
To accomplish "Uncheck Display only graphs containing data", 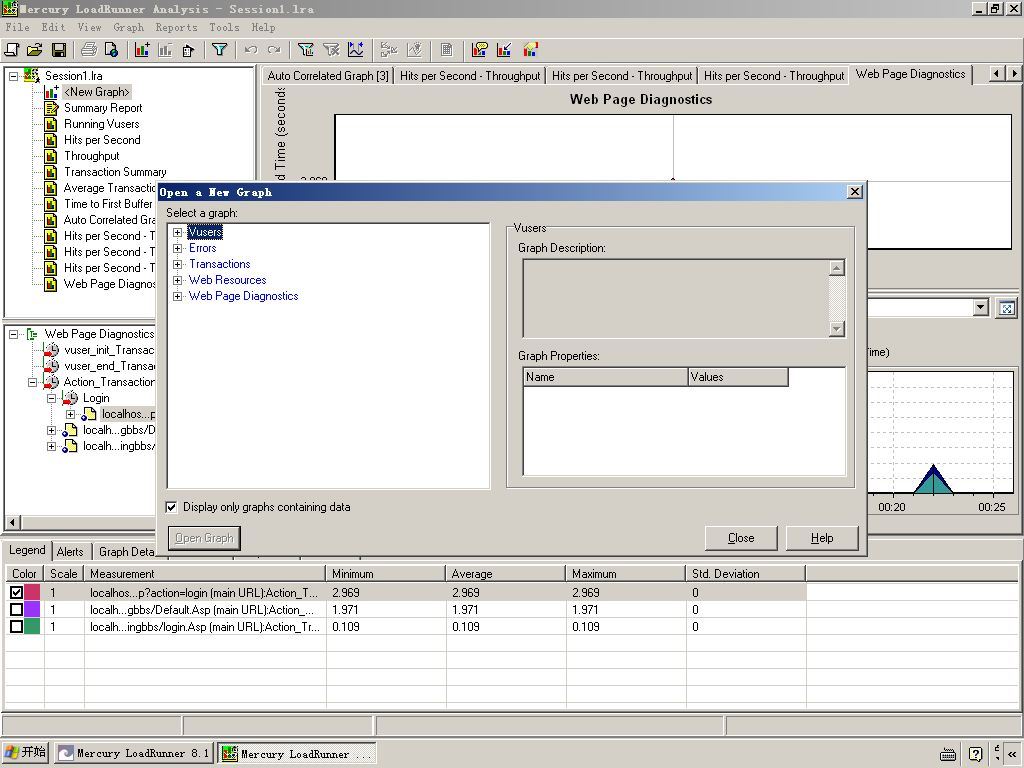I will pos(172,507).
